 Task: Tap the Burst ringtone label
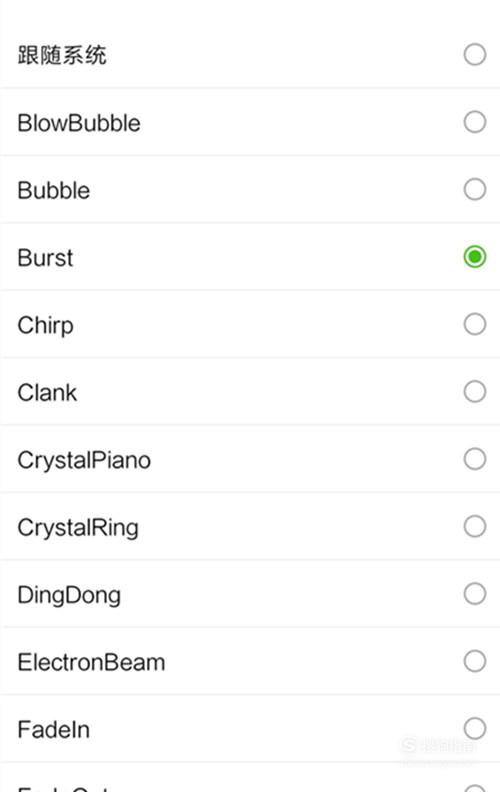click(45, 258)
